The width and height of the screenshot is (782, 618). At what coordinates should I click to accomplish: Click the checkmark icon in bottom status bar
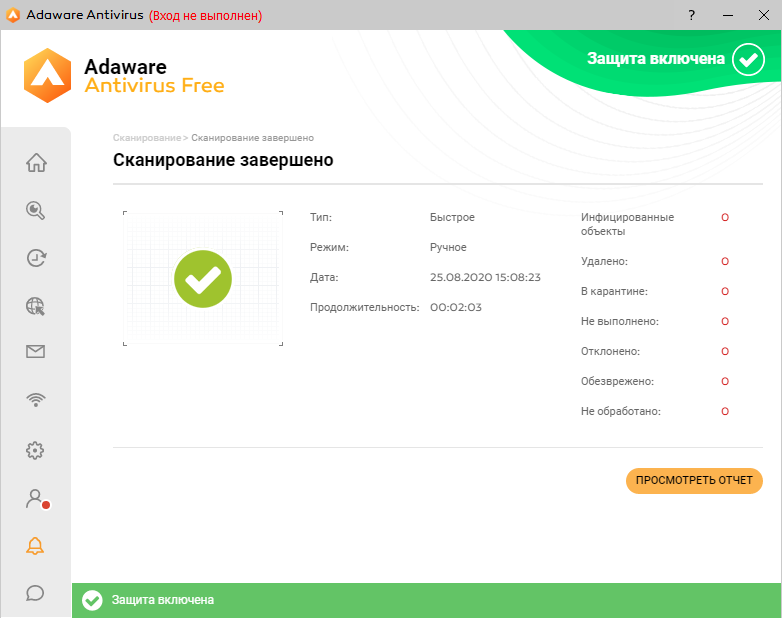click(92, 600)
